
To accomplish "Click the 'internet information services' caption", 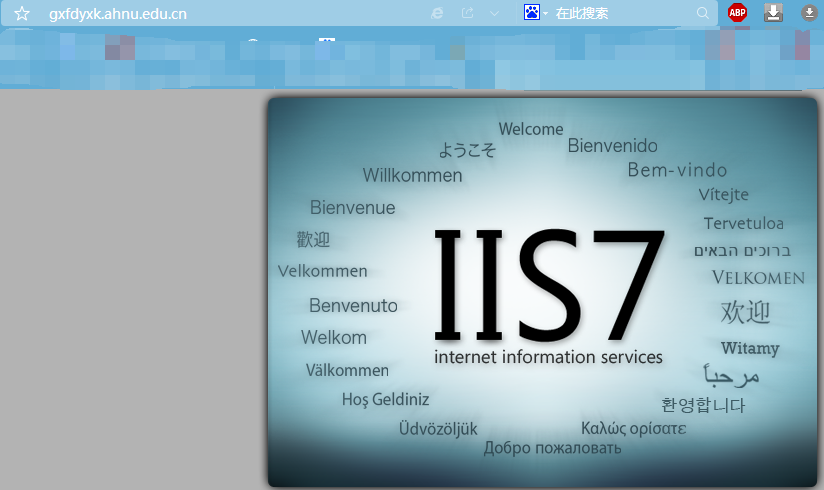I will click(548, 357).
